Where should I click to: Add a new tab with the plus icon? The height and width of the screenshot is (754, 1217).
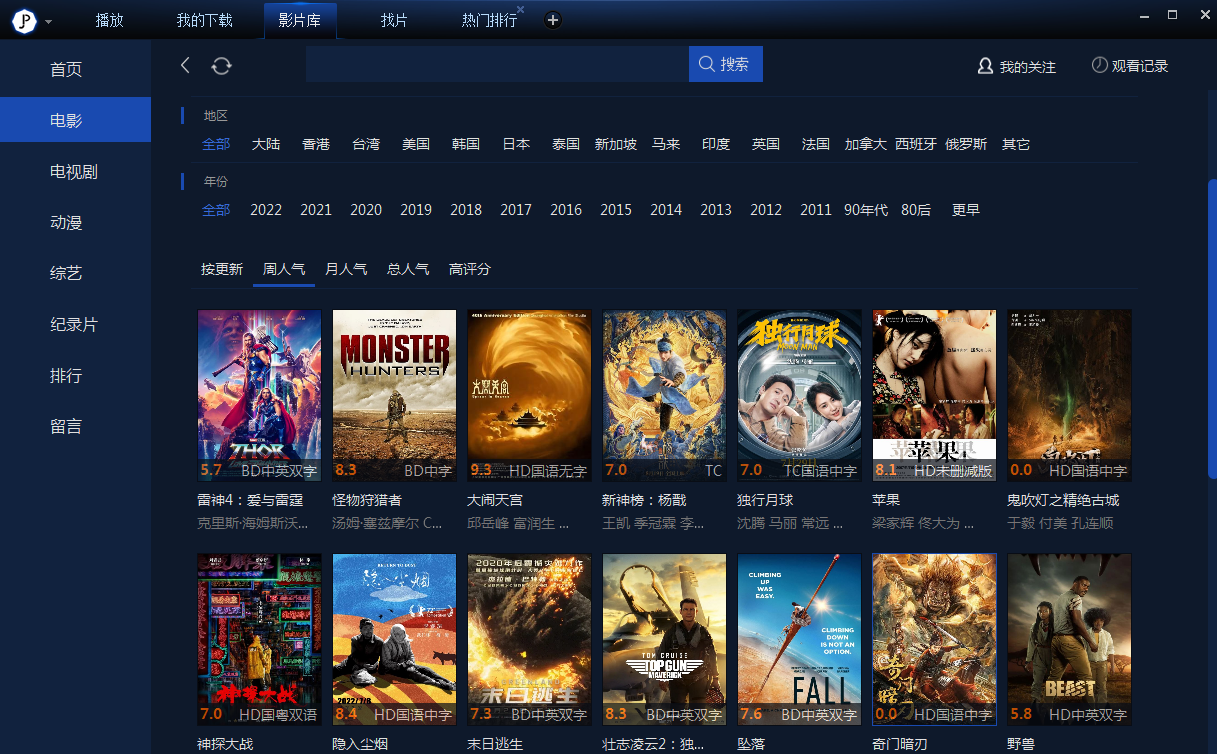[553, 20]
